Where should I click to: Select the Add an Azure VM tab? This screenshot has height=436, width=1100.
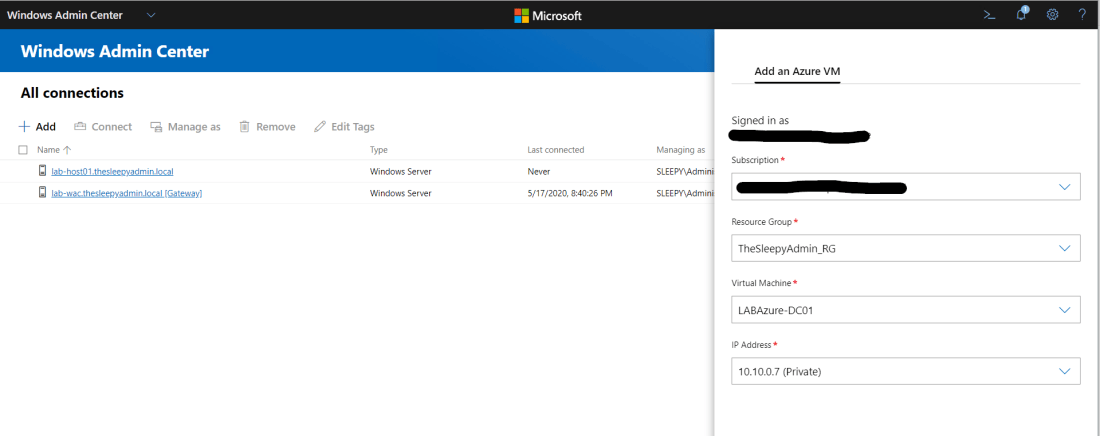(797, 71)
